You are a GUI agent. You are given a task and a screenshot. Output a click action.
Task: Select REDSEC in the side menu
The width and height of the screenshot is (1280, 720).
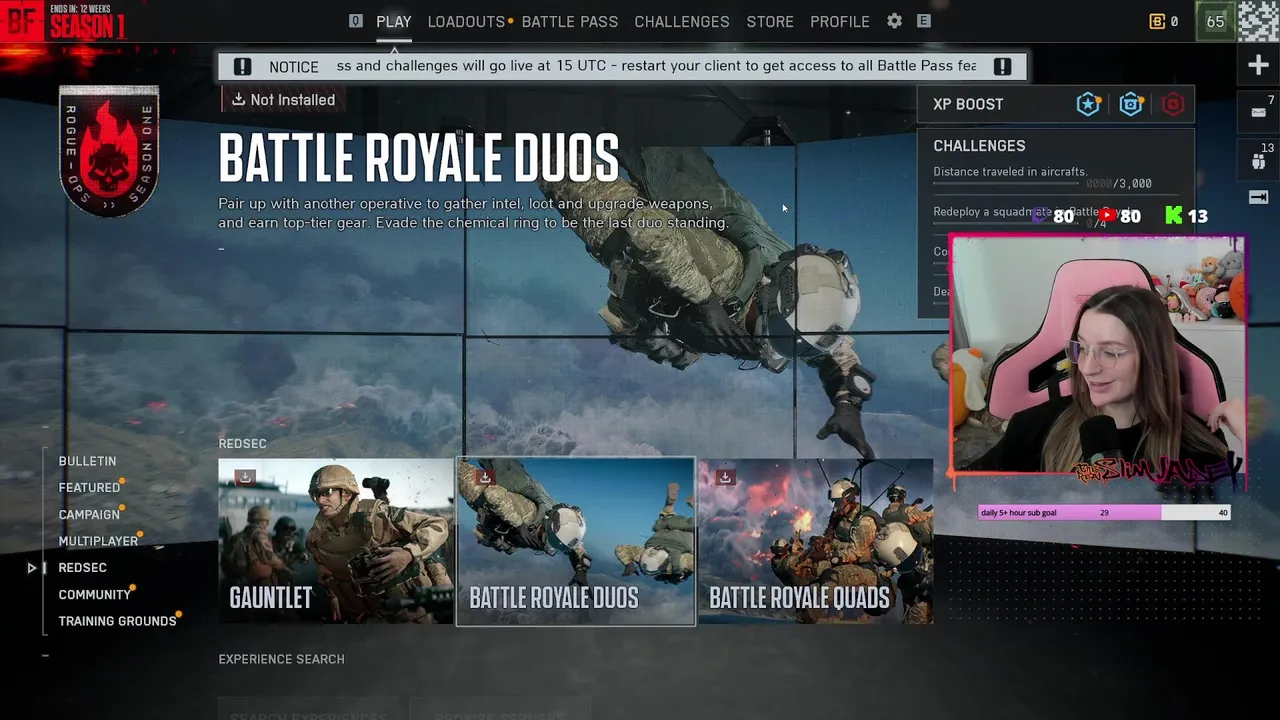coord(82,568)
